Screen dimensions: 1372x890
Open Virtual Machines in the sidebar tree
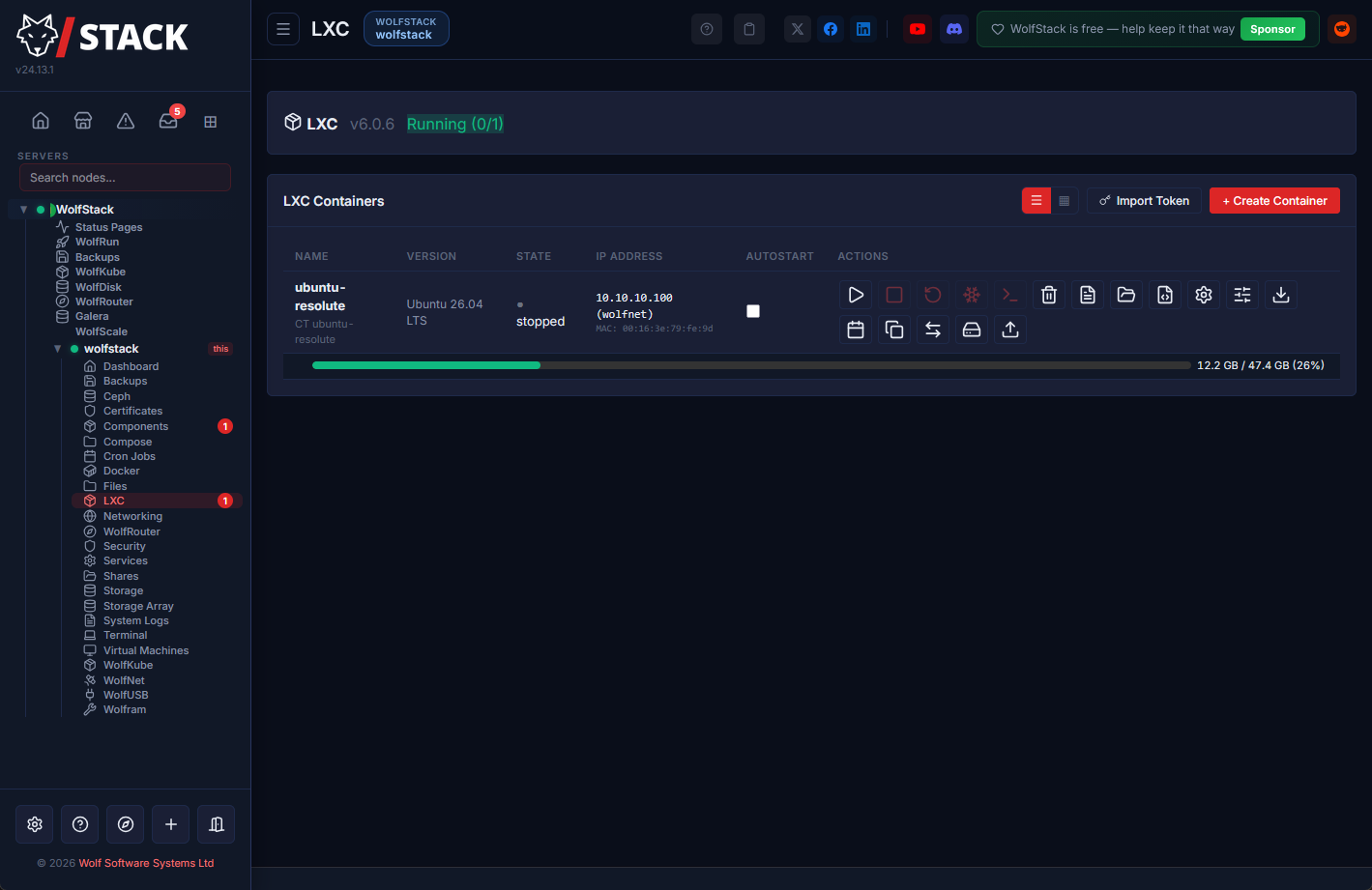145,650
